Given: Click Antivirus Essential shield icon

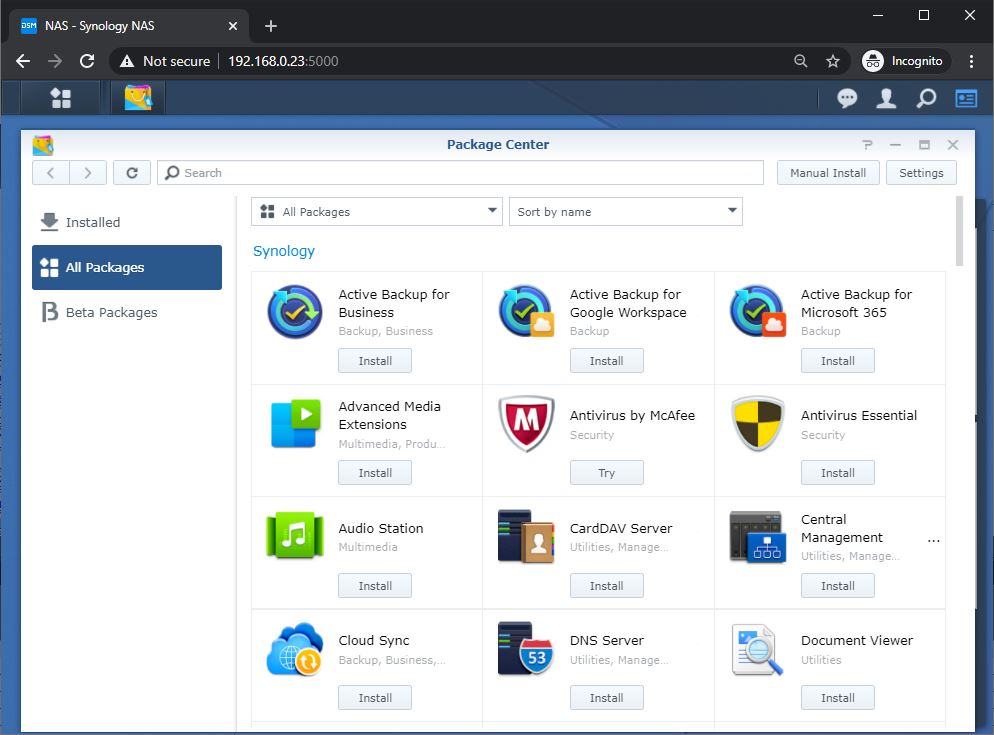Looking at the screenshot, I should tap(758, 424).
